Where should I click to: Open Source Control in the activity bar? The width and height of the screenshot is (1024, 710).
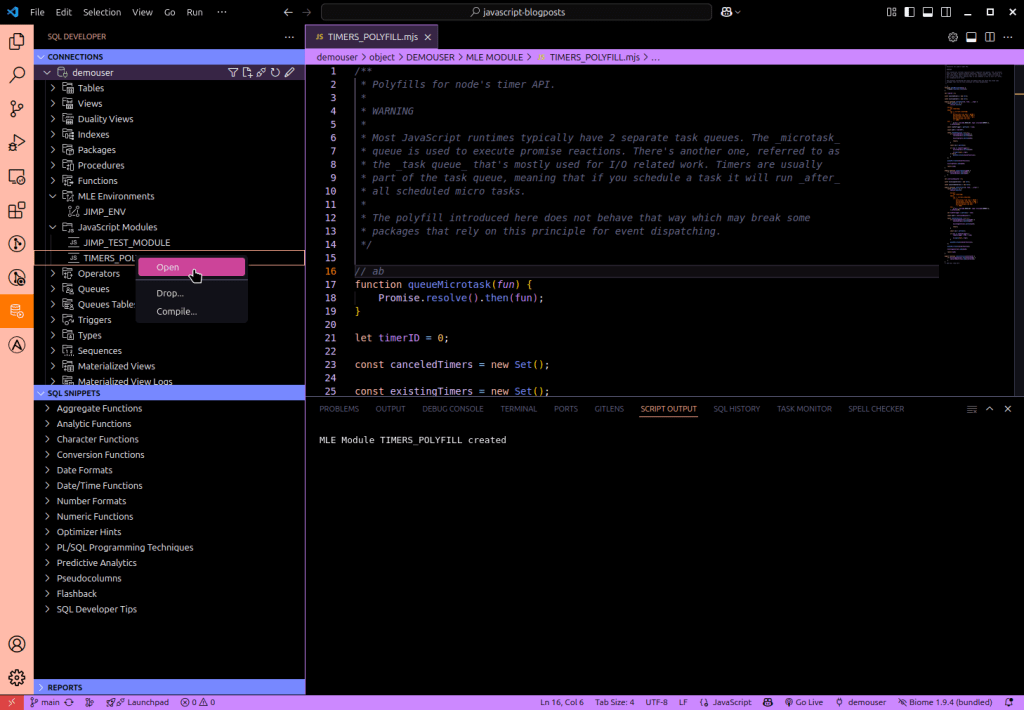pos(17,108)
